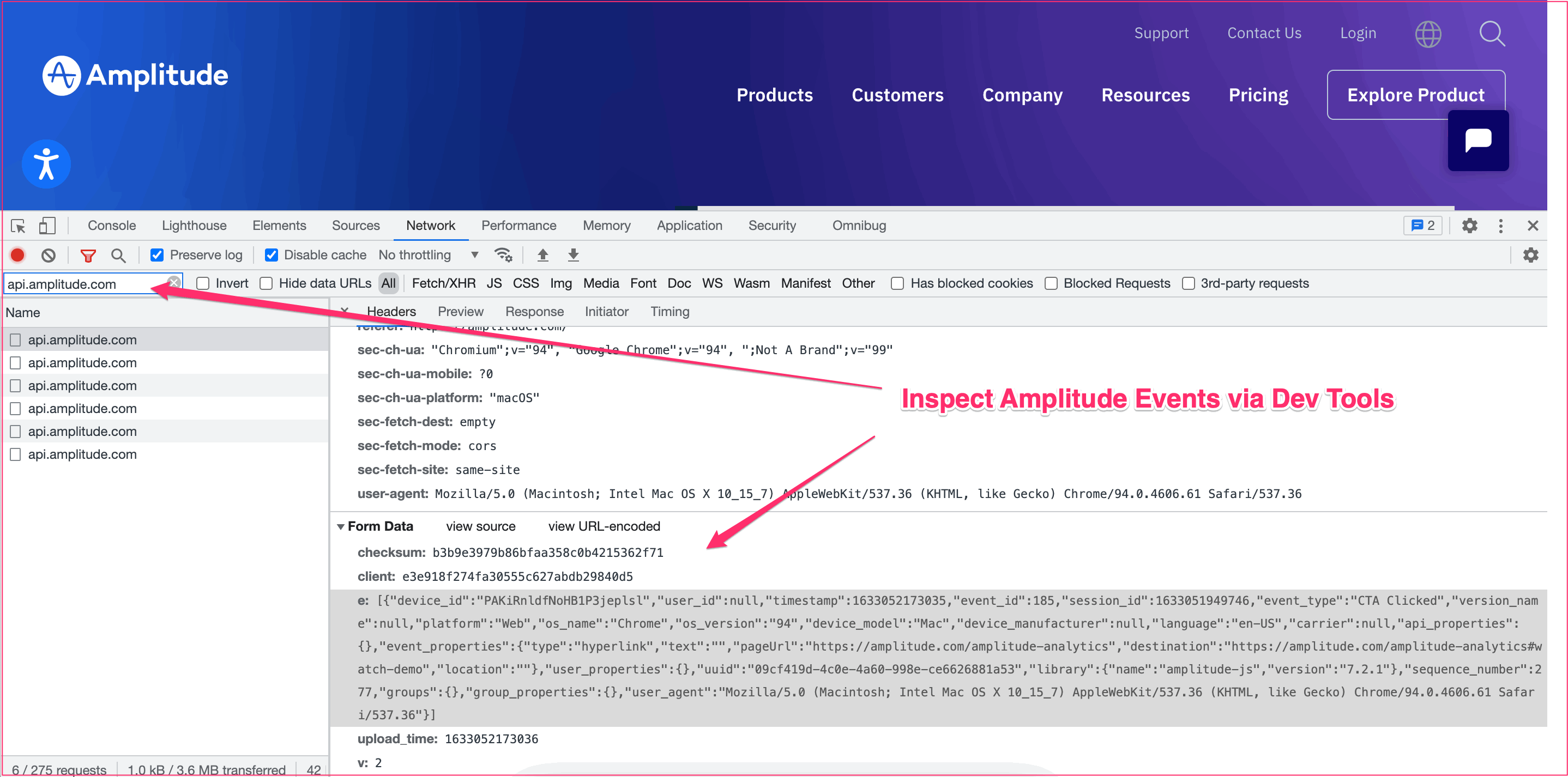Image resolution: width=1568 pixels, height=777 pixels.
Task: Export HAR file with download arrow
Action: pos(573,255)
